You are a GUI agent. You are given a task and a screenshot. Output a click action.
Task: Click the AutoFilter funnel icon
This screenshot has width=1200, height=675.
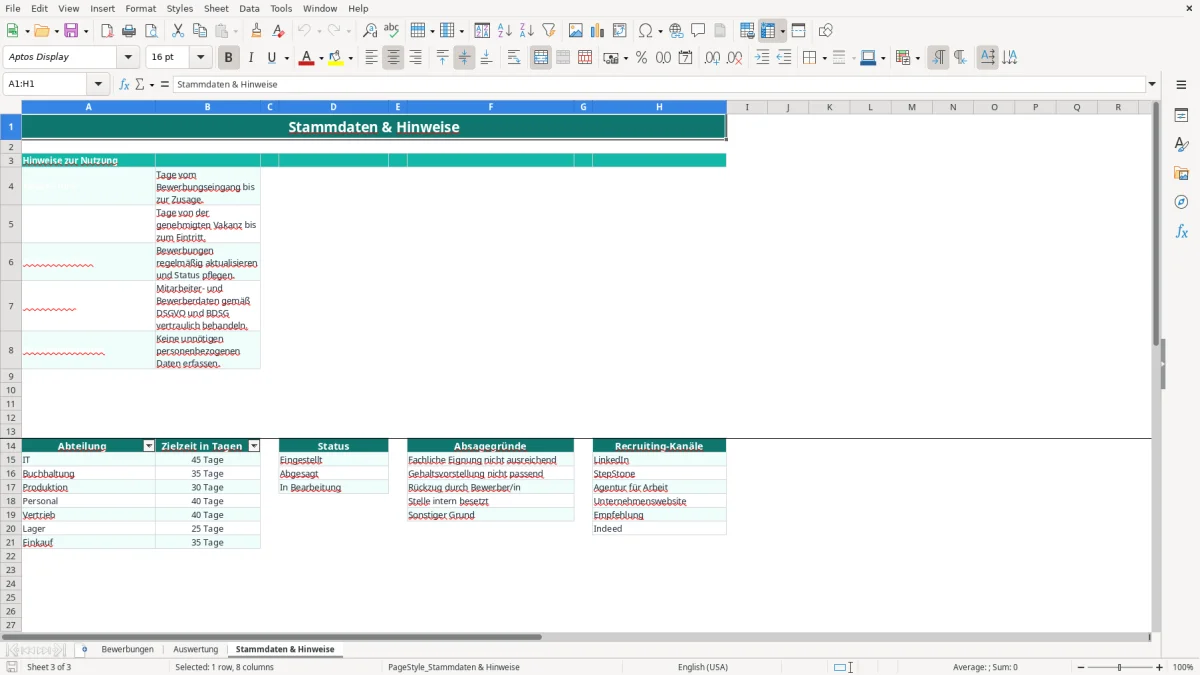pyautogui.click(x=549, y=31)
